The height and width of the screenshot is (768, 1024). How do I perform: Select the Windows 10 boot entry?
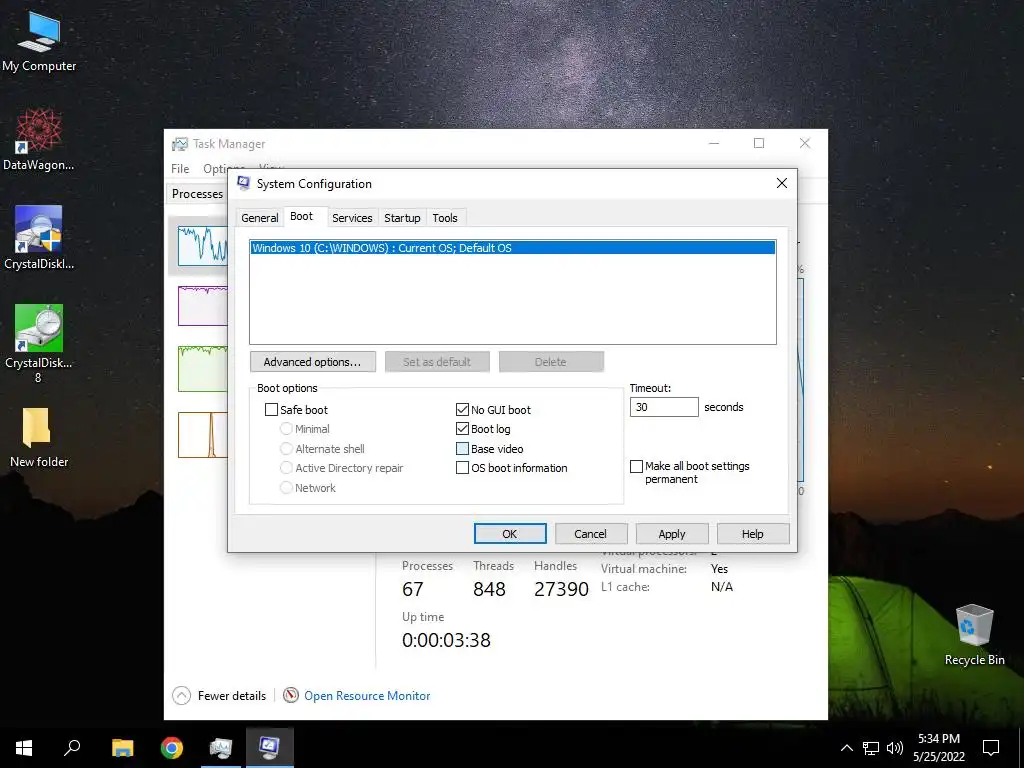pyautogui.click(x=513, y=248)
